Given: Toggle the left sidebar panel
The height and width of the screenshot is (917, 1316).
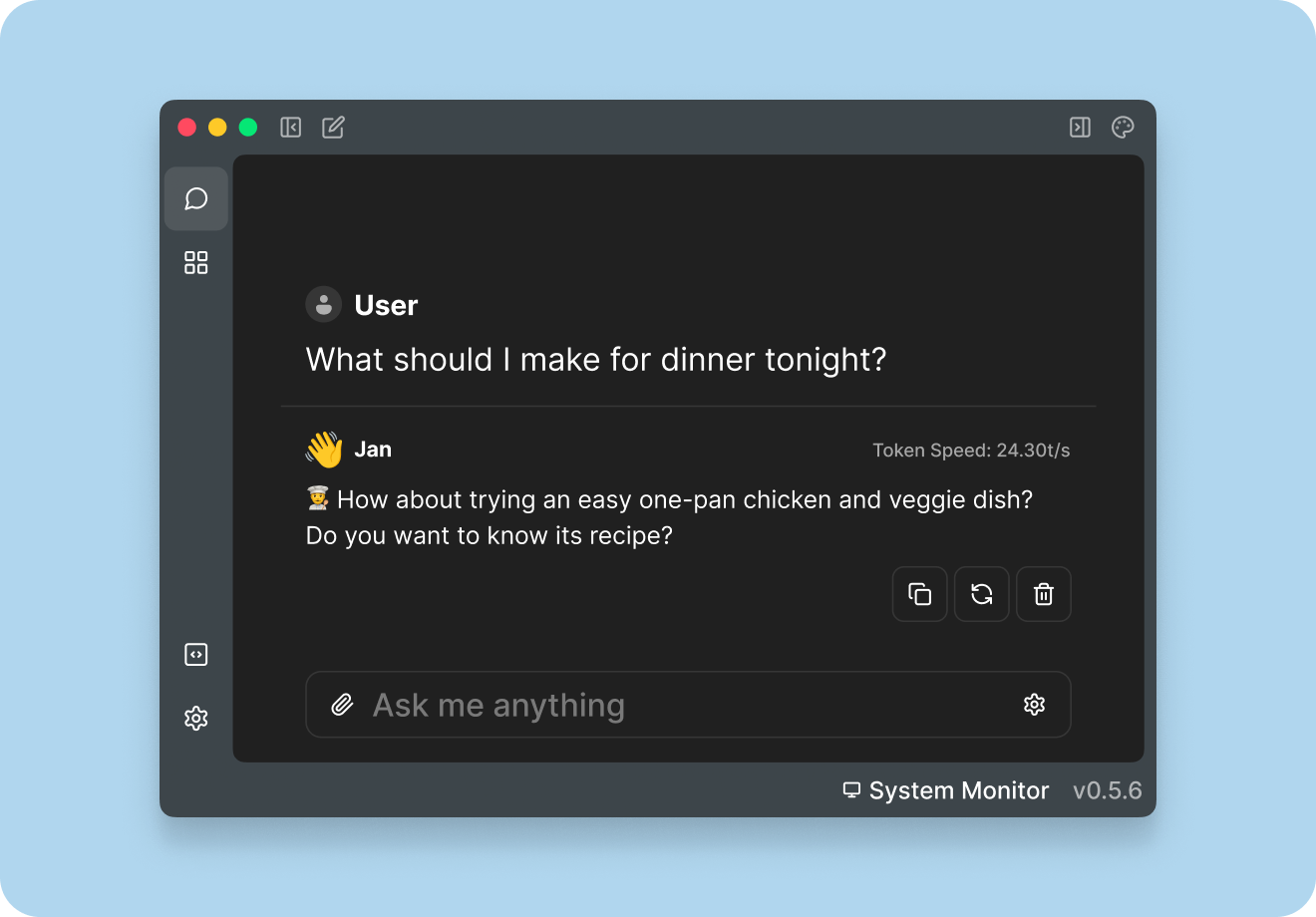Looking at the screenshot, I should click(291, 128).
